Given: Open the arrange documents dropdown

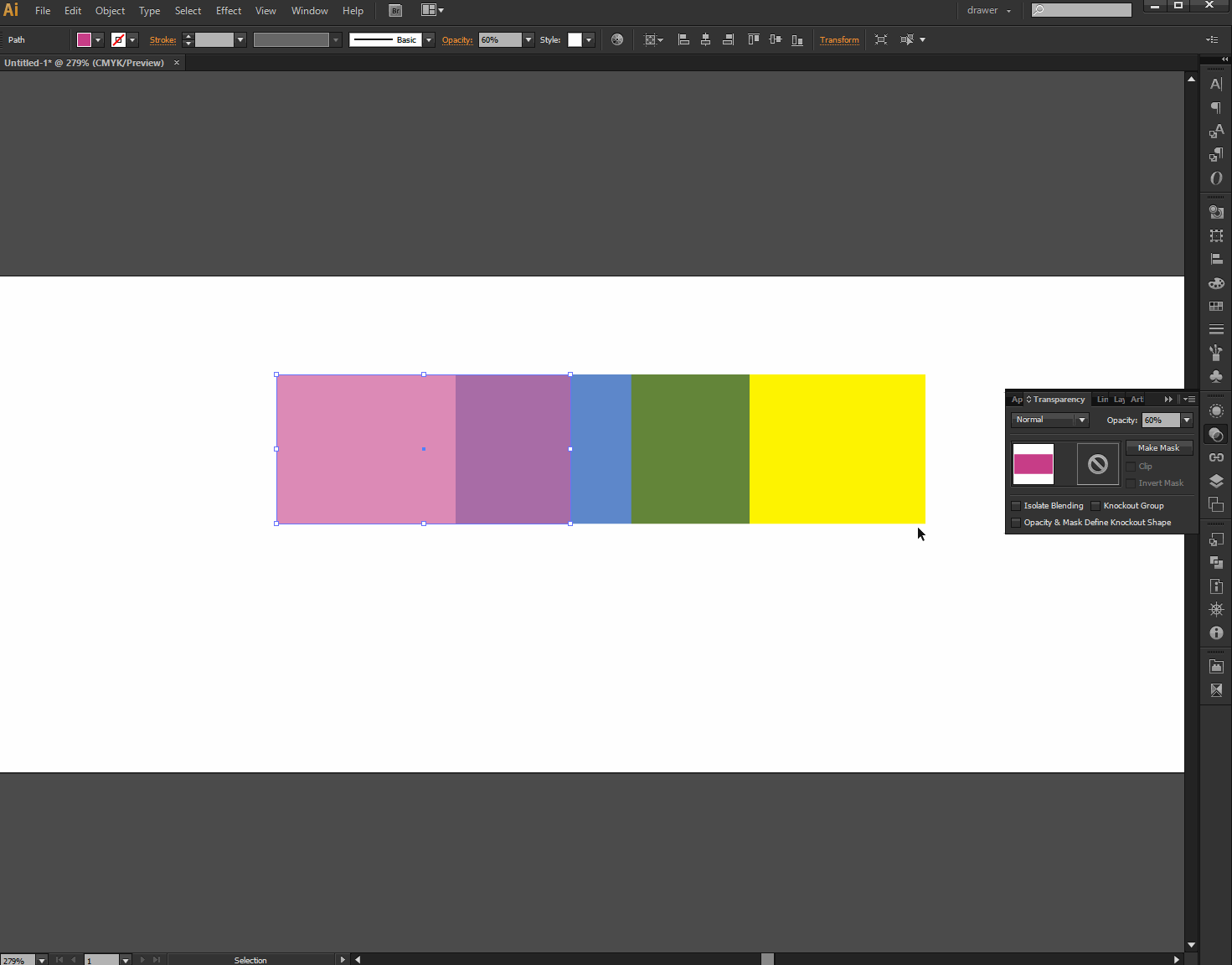Looking at the screenshot, I should pos(432,10).
